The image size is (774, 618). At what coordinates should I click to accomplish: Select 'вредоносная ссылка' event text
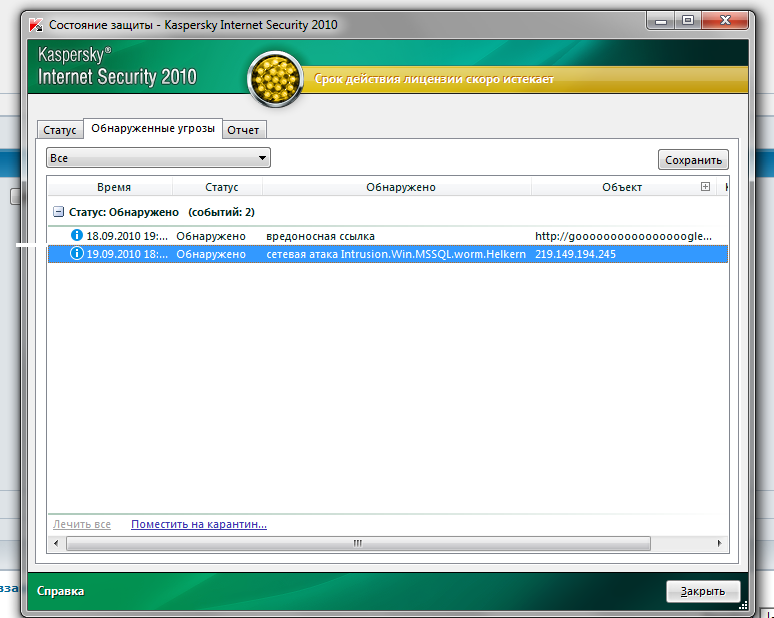320,236
